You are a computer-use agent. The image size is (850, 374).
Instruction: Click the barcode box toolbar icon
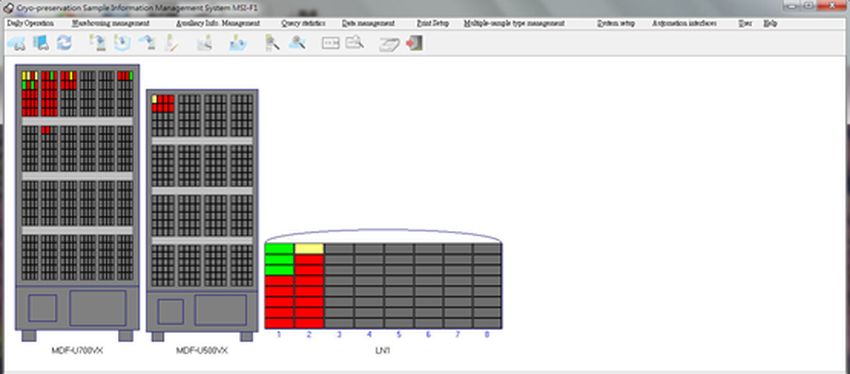pyautogui.click(x=330, y=43)
